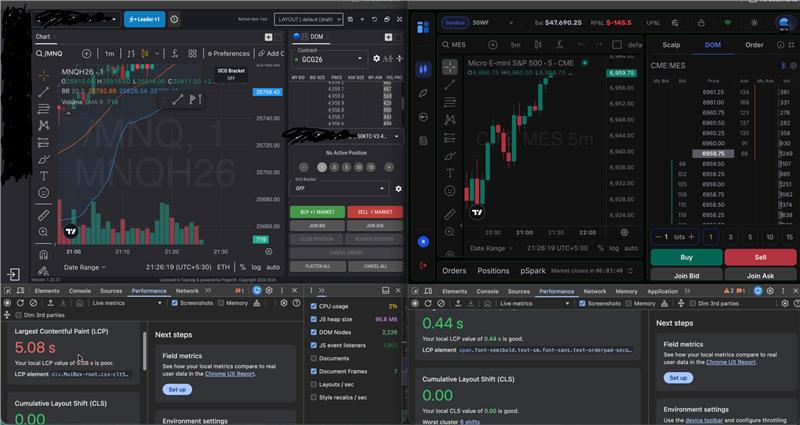Toggle the theme sun icon in right platform header
This screenshot has width=800, height=425.
754,23
